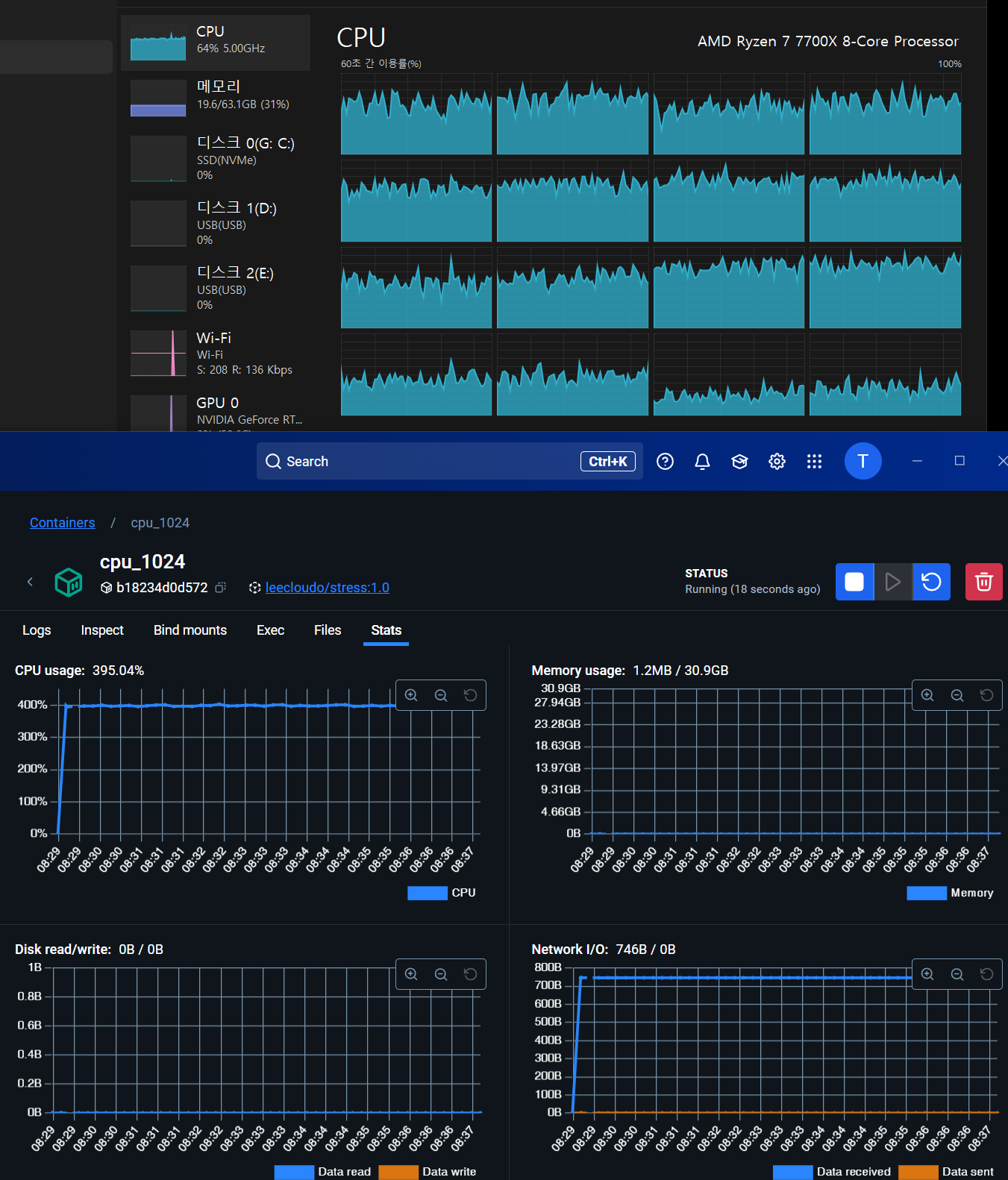Reset zoom on the Disk read/write chart
This screenshot has width=1008, height=1180.
coord(470,974)
